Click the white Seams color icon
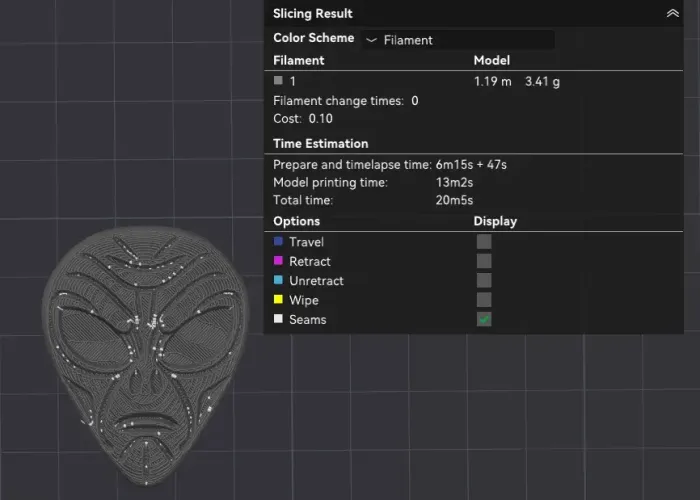 point(278,320)
